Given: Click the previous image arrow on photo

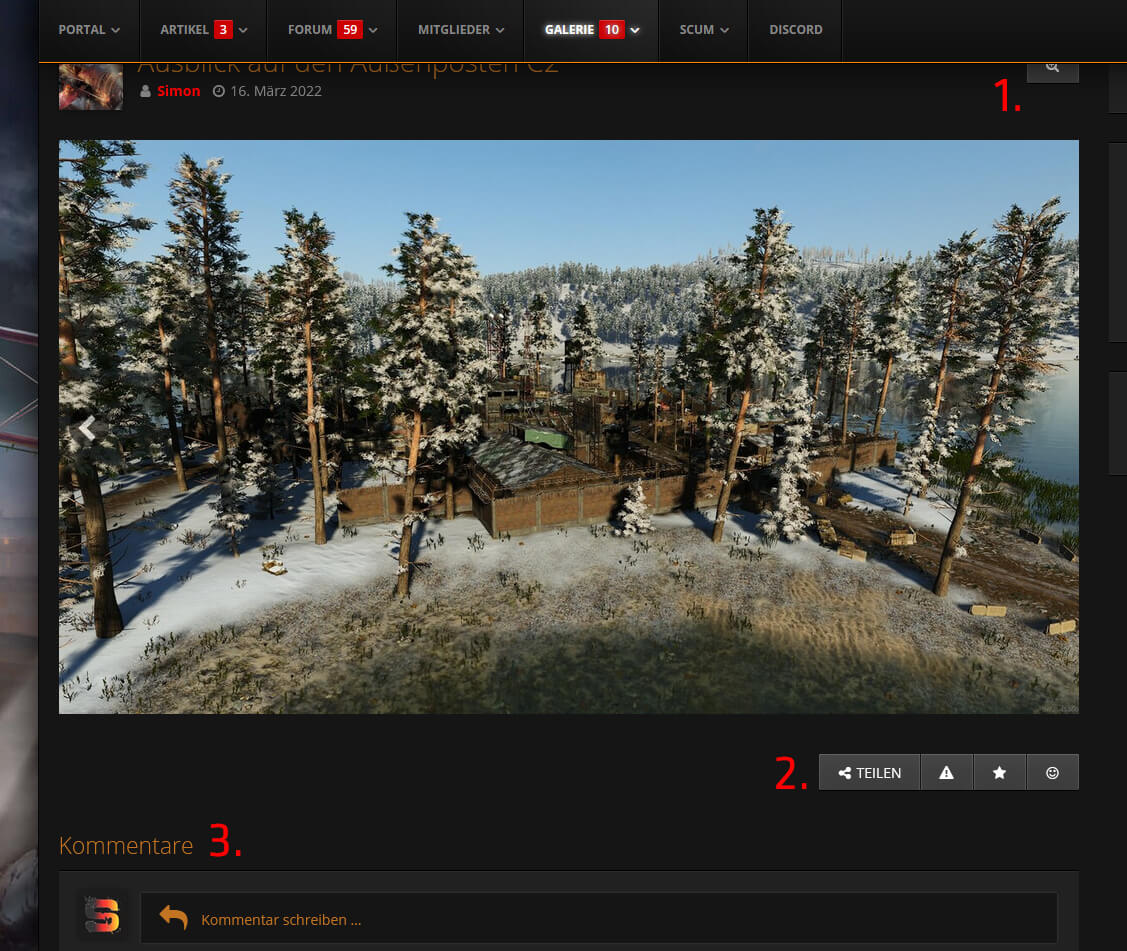Looking at the screenshot, I should (x=88, y=429).
